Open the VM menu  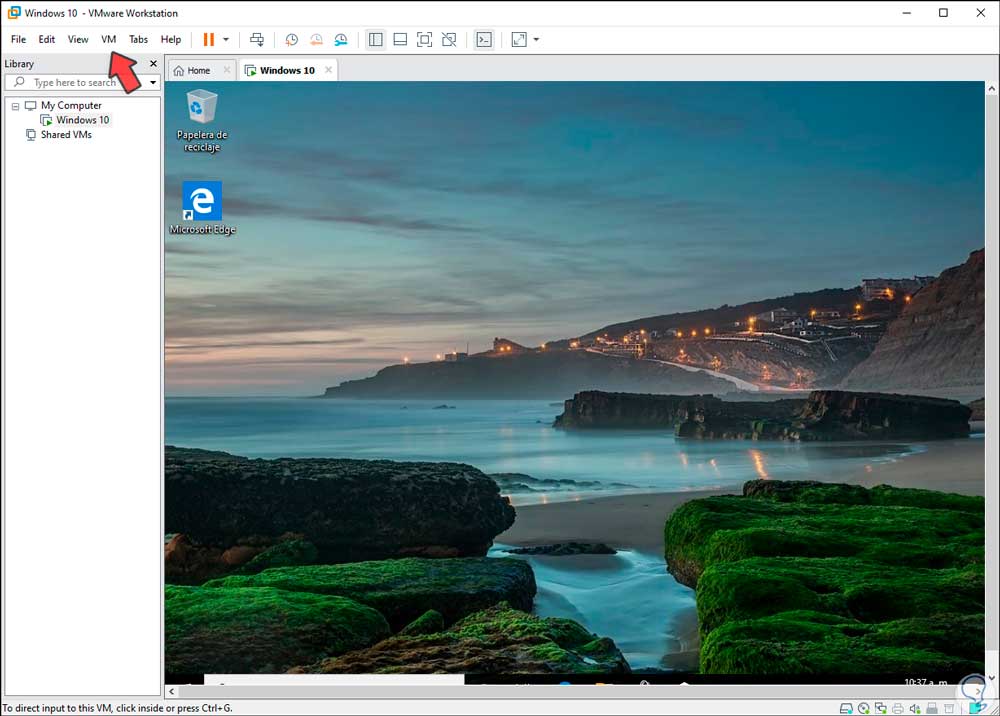coord(108,40)
